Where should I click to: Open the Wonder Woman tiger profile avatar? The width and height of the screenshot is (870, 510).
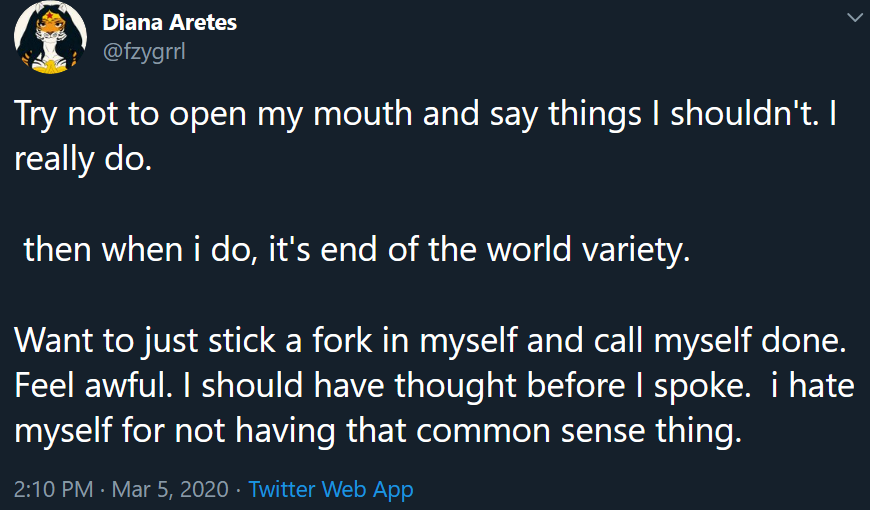50,37
